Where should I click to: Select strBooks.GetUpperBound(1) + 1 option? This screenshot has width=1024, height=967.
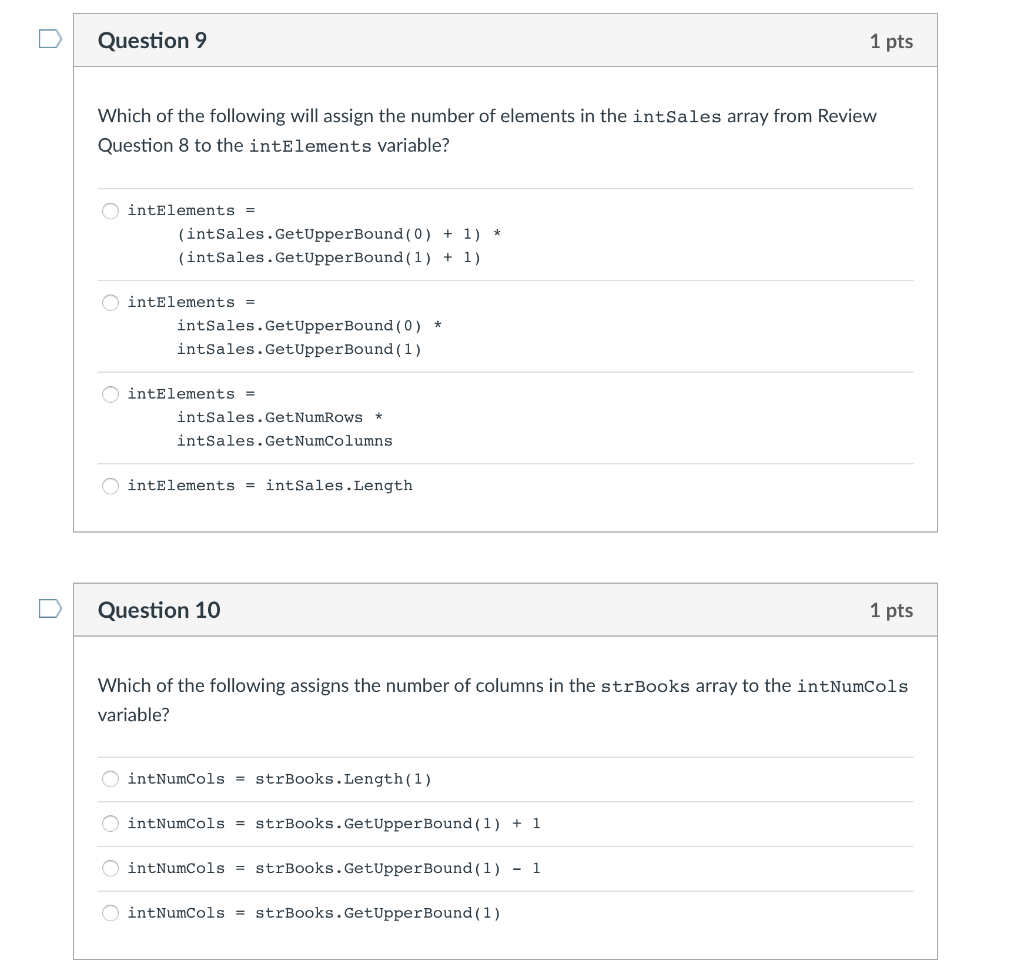110,823
